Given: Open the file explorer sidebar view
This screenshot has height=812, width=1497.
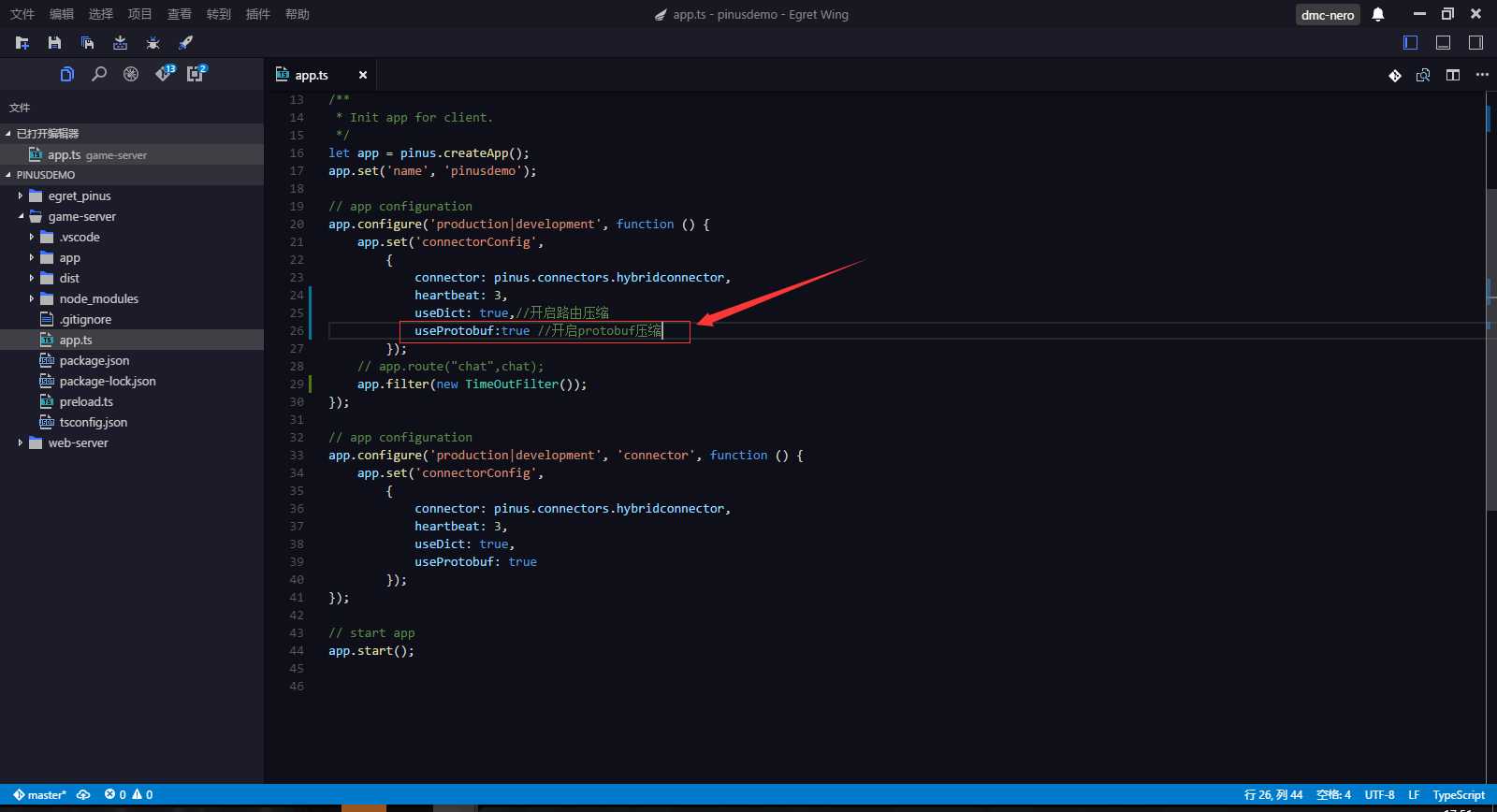Looking at the screenshot, I should point(66,74).
